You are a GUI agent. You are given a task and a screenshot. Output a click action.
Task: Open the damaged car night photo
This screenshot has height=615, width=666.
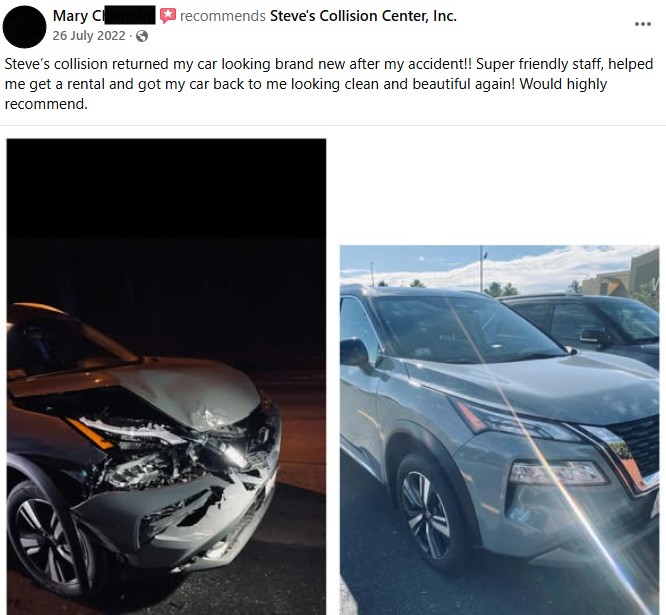pos(166,376)
